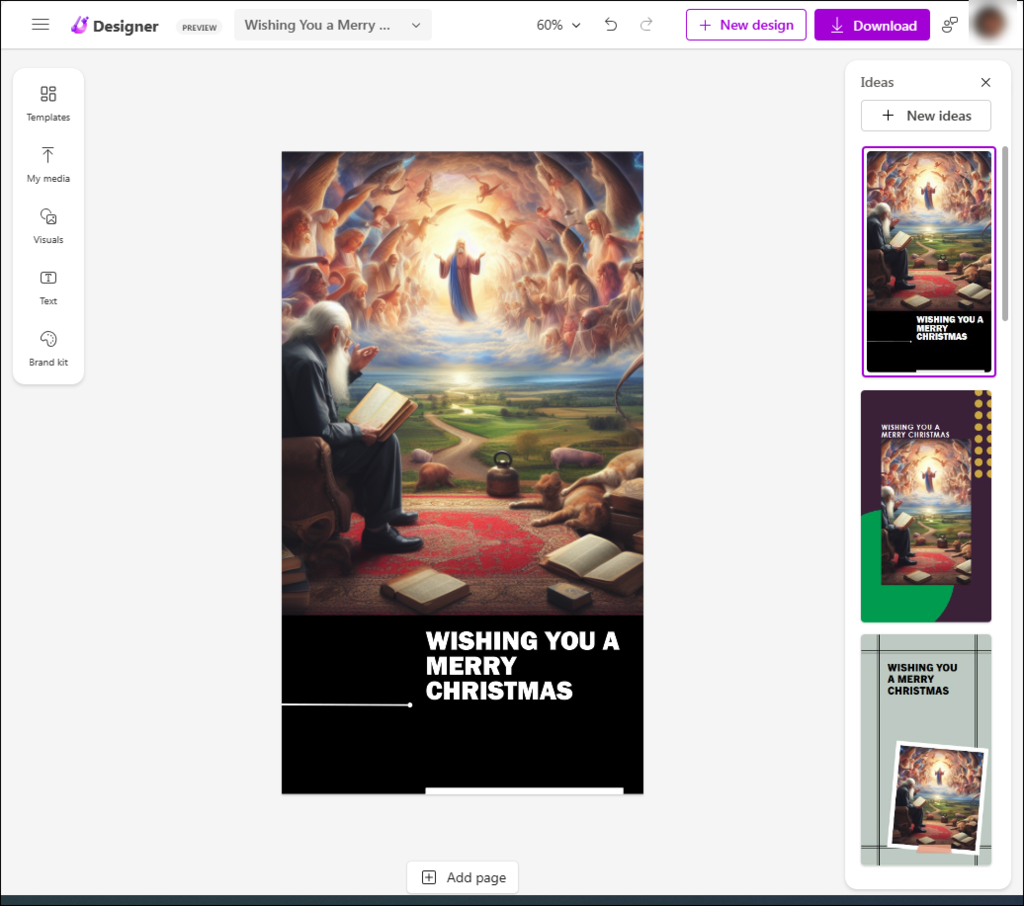The height and width of the screenshot is (906, 1024).
Task: Click the Designer logo icon
Action: point(80,25)
